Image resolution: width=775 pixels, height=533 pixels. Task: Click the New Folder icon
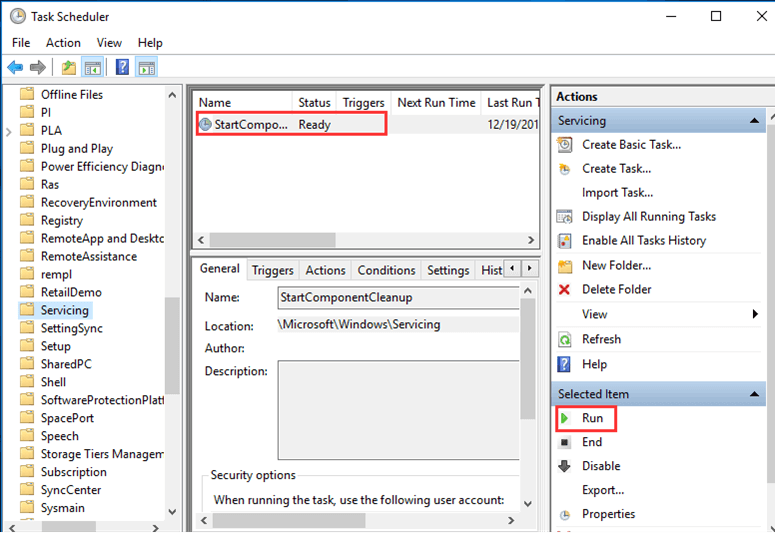pos(564,266)
